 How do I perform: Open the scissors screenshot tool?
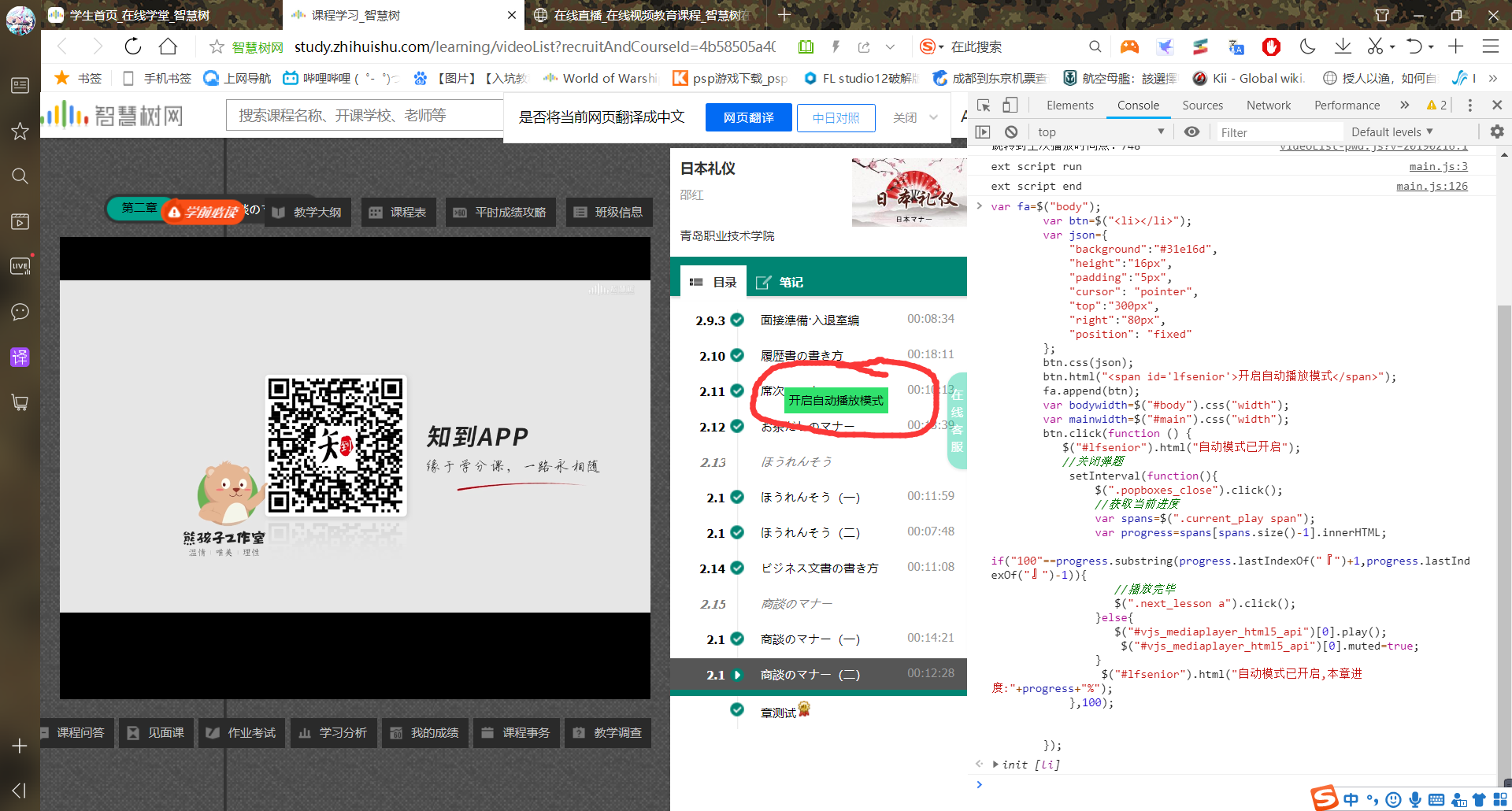click(x=1375, y=46)
